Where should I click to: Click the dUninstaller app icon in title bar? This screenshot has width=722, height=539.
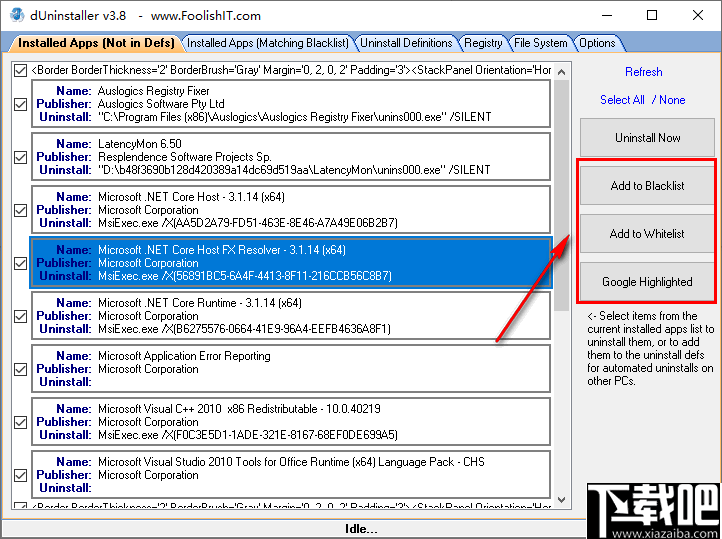coord(17,15)
